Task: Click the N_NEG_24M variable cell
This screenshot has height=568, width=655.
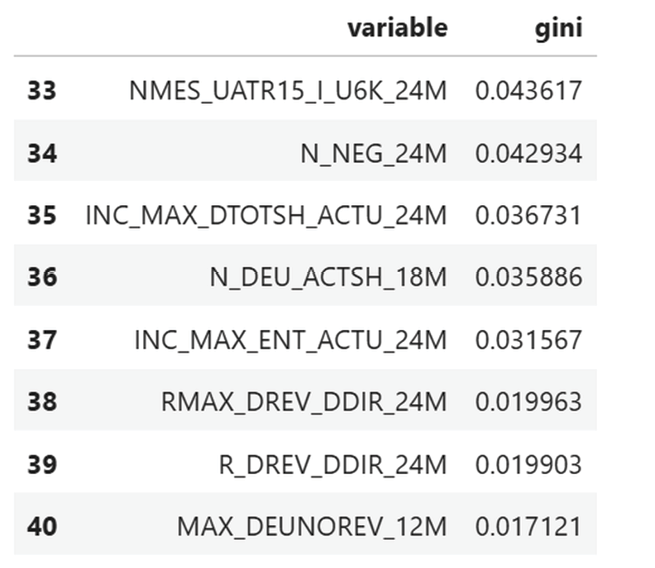Action: click(374, 153)
